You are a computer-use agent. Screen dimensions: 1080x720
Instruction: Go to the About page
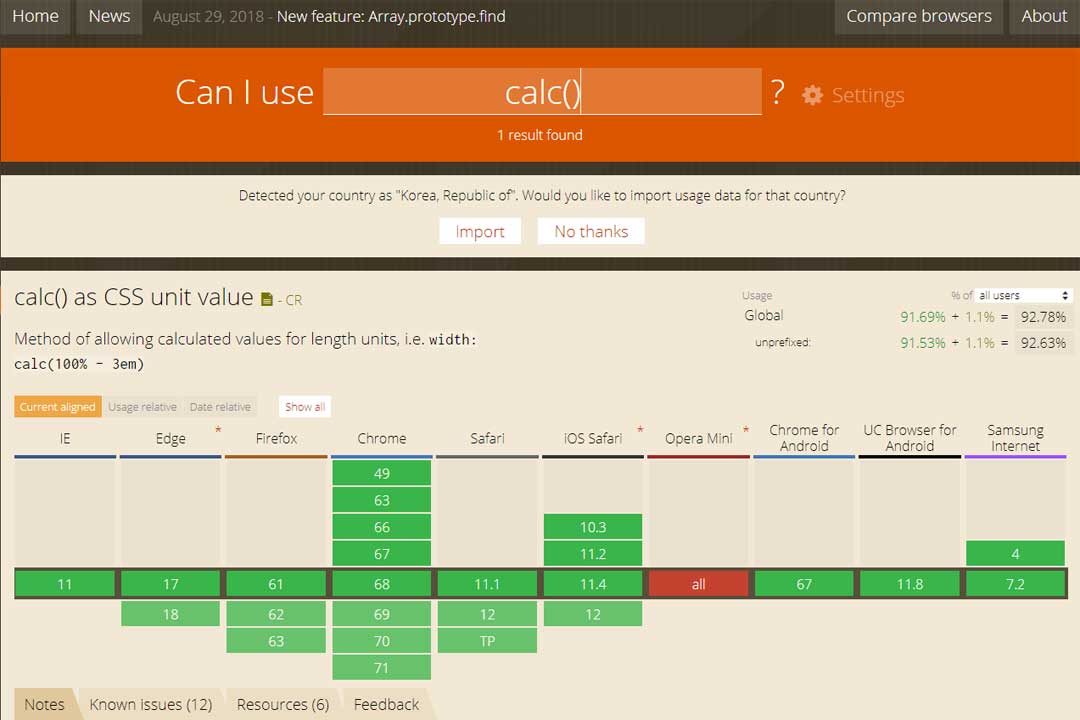point(1044,16)
